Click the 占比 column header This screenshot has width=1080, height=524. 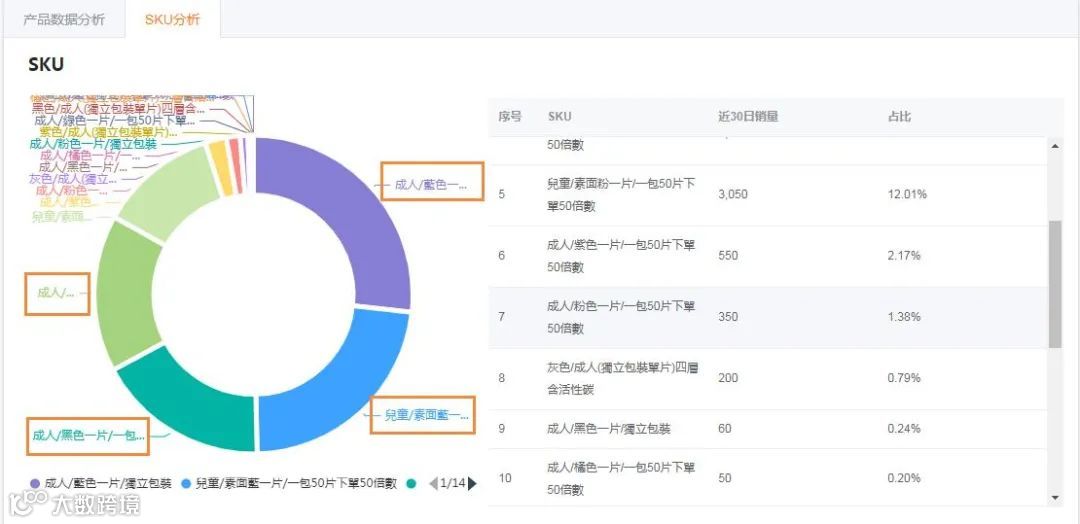coord(899,117)
